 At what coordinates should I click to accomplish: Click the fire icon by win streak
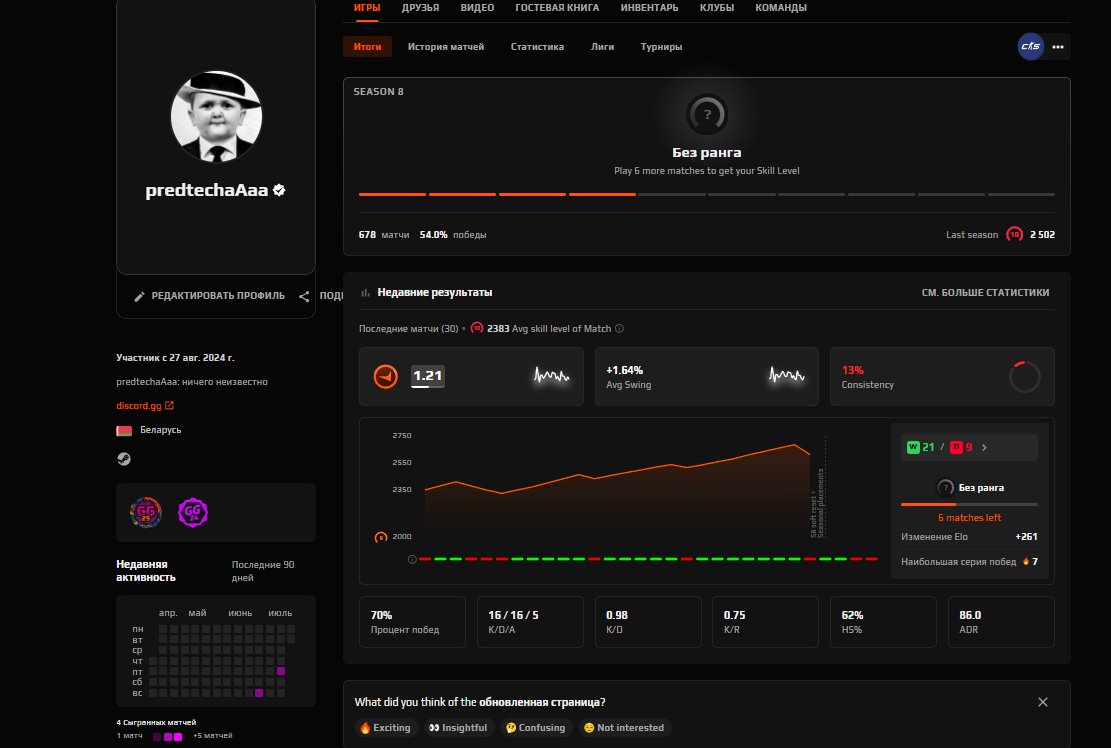[1025, 562]
